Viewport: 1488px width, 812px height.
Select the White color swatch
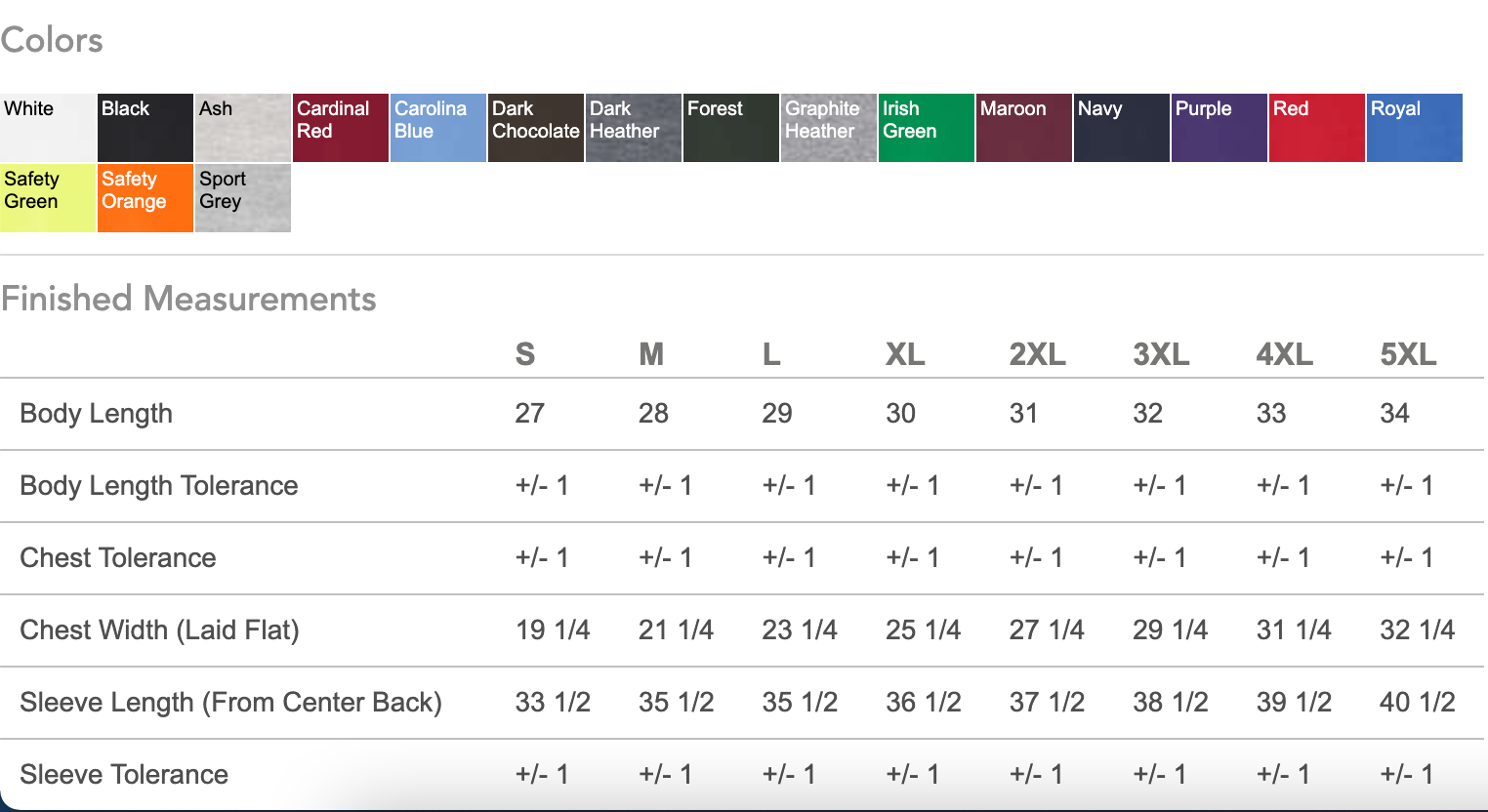(48, 128)
